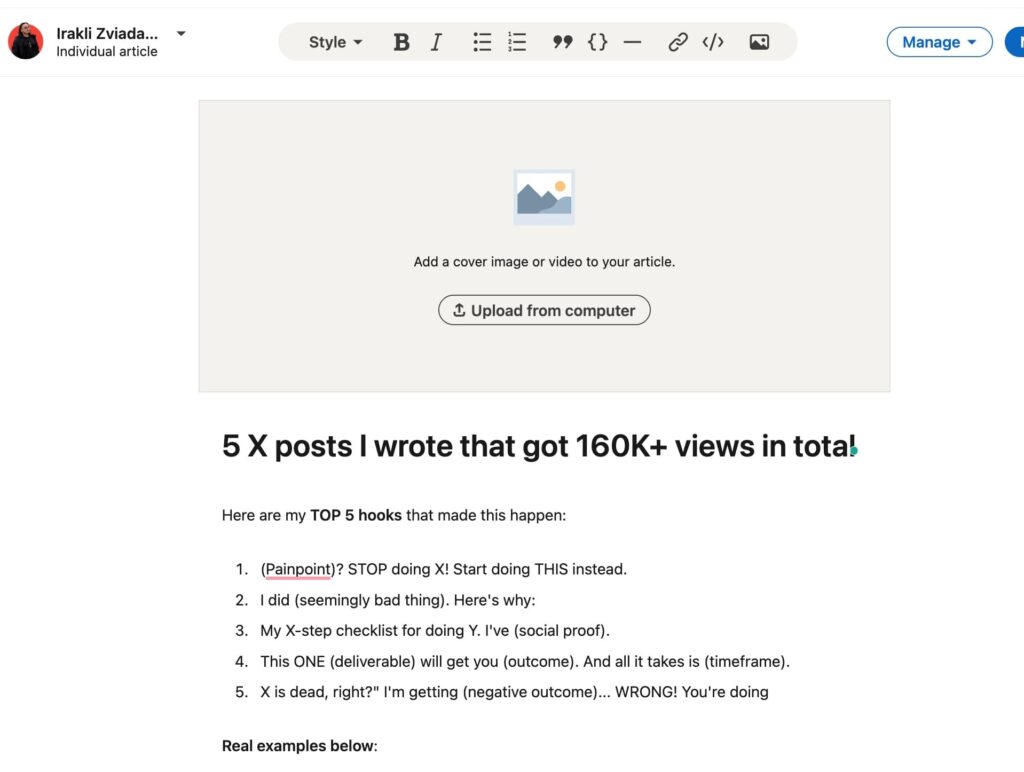Click list item 'This ONE (deliverable) will get you'
Viewport: 1024px width, 772px height.
pyautogui.click(x=525, y=662)
